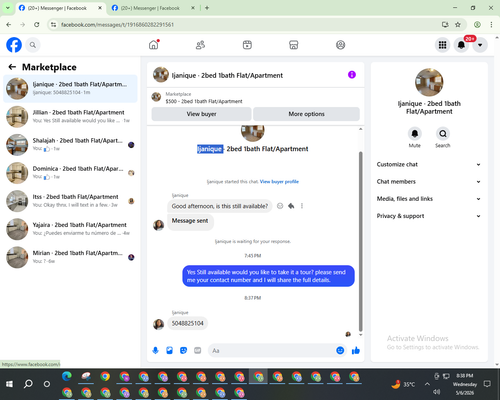Open the Reels/Video icon in top navigation

247,45
